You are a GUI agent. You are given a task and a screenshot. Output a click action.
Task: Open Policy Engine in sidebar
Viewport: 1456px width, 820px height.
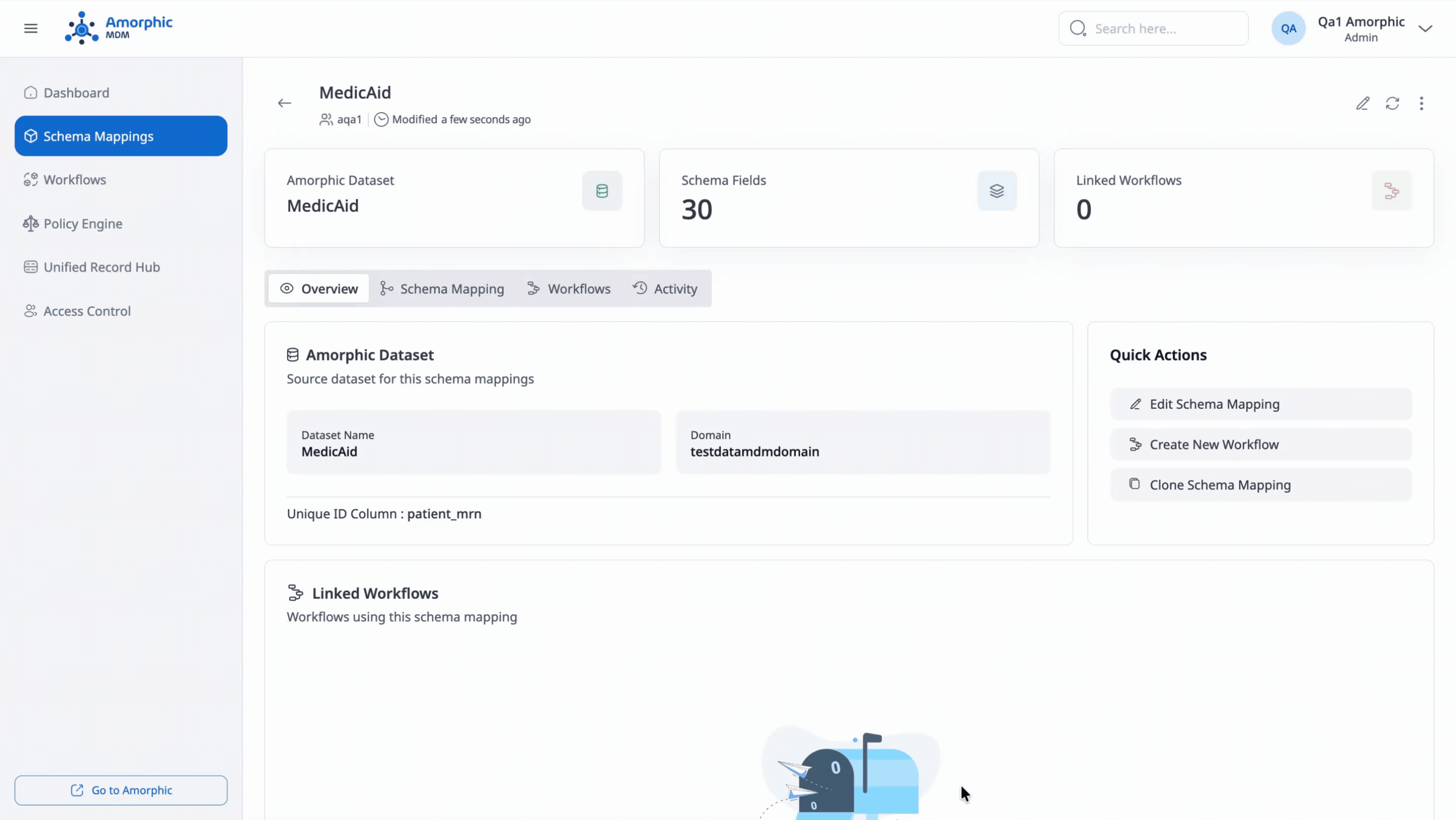coord(121,224)
